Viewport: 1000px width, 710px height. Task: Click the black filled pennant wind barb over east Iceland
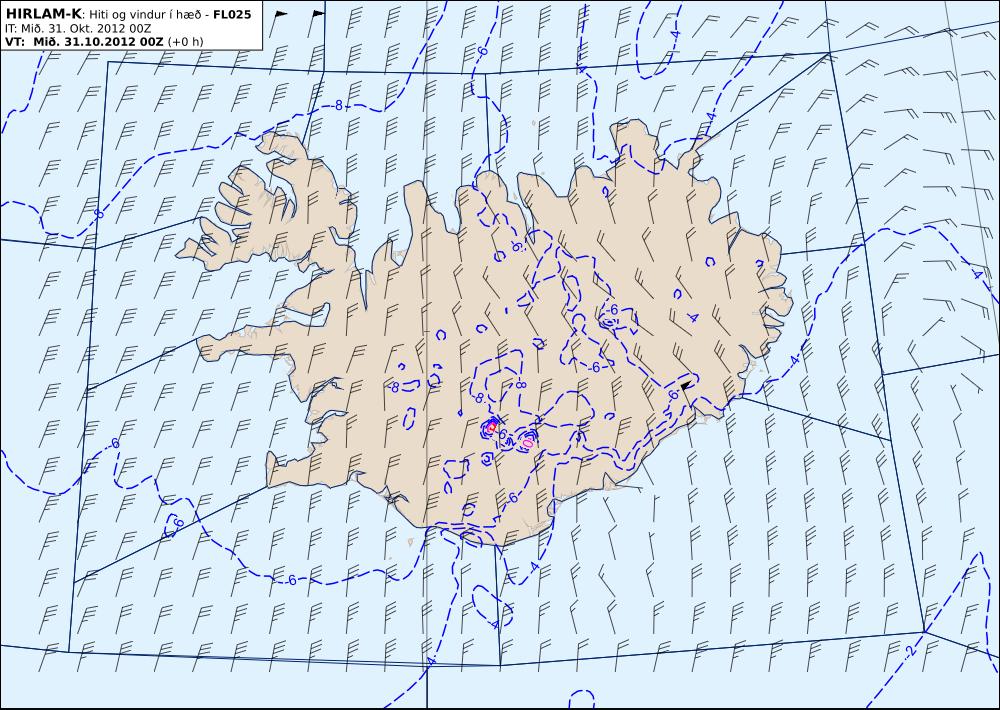click(x=686, y=385)
